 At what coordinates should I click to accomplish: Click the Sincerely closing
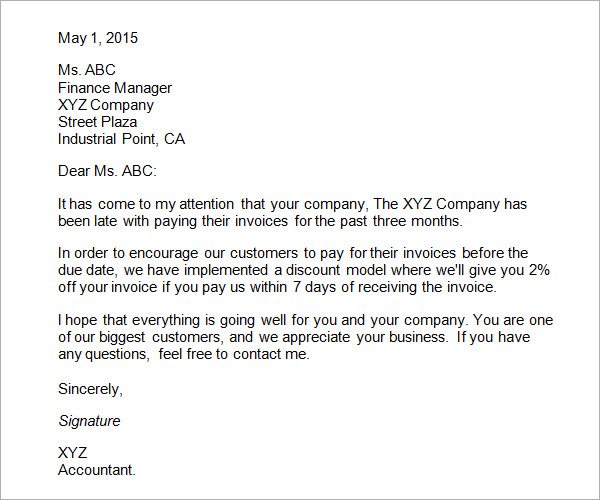[90, 389]
